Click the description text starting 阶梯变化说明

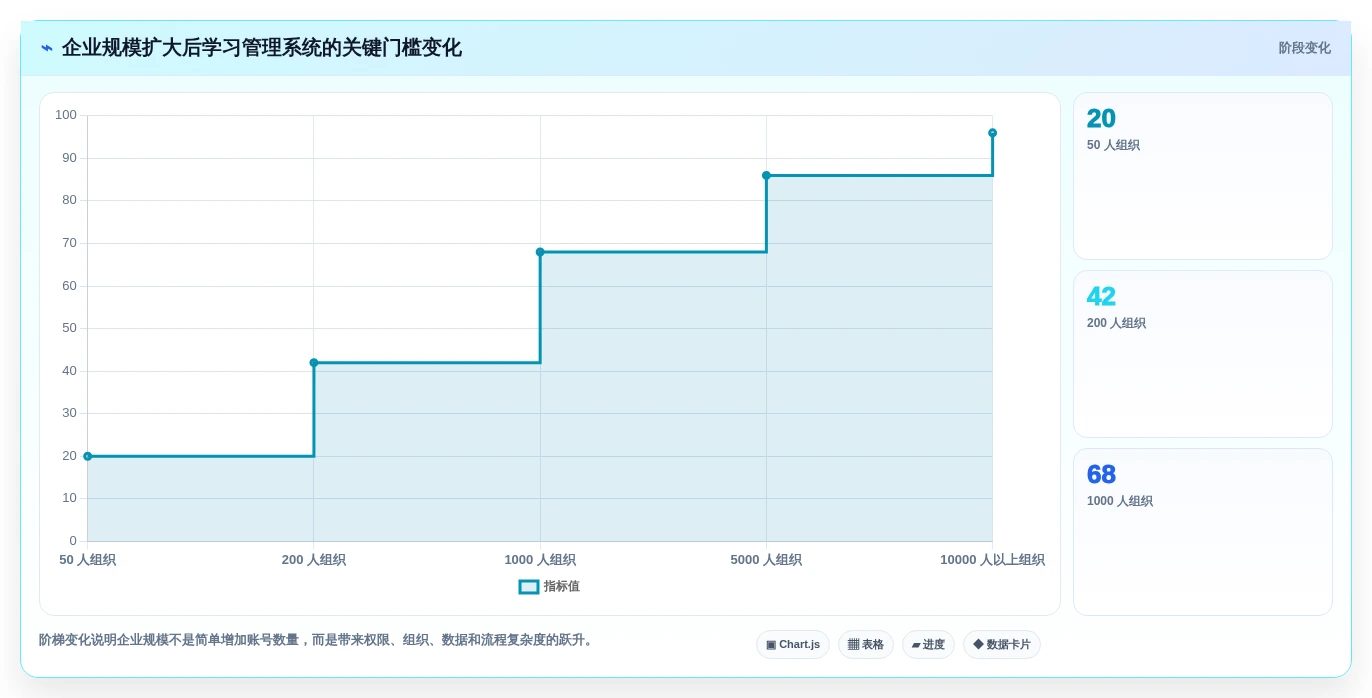(x=318, y=640)
